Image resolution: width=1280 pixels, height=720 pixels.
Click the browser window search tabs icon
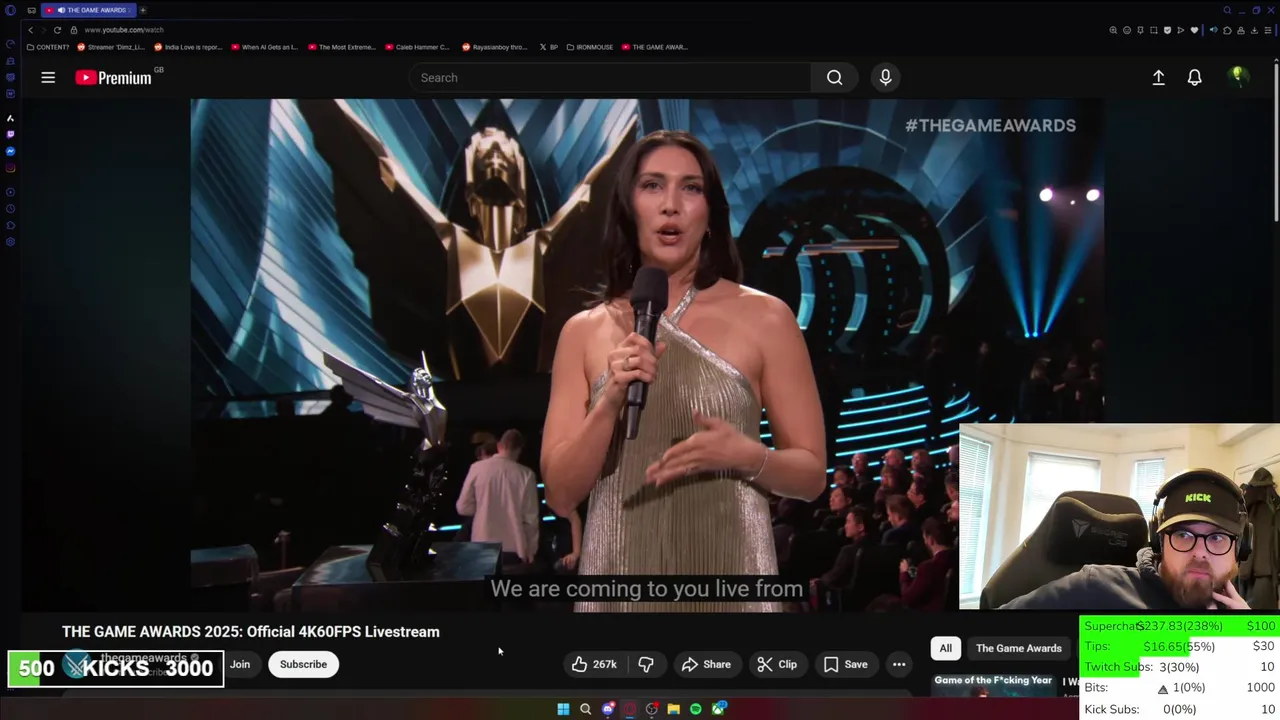point(1227,10)
